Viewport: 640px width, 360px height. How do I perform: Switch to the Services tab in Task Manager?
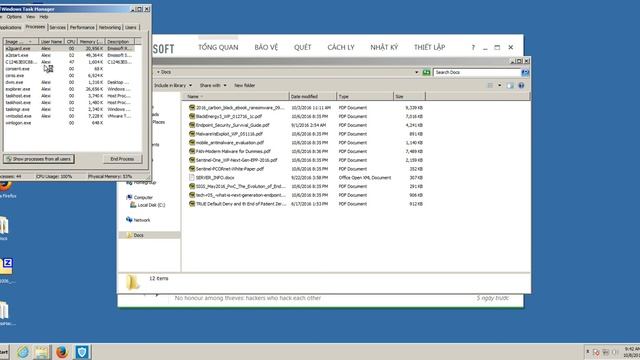58,27
